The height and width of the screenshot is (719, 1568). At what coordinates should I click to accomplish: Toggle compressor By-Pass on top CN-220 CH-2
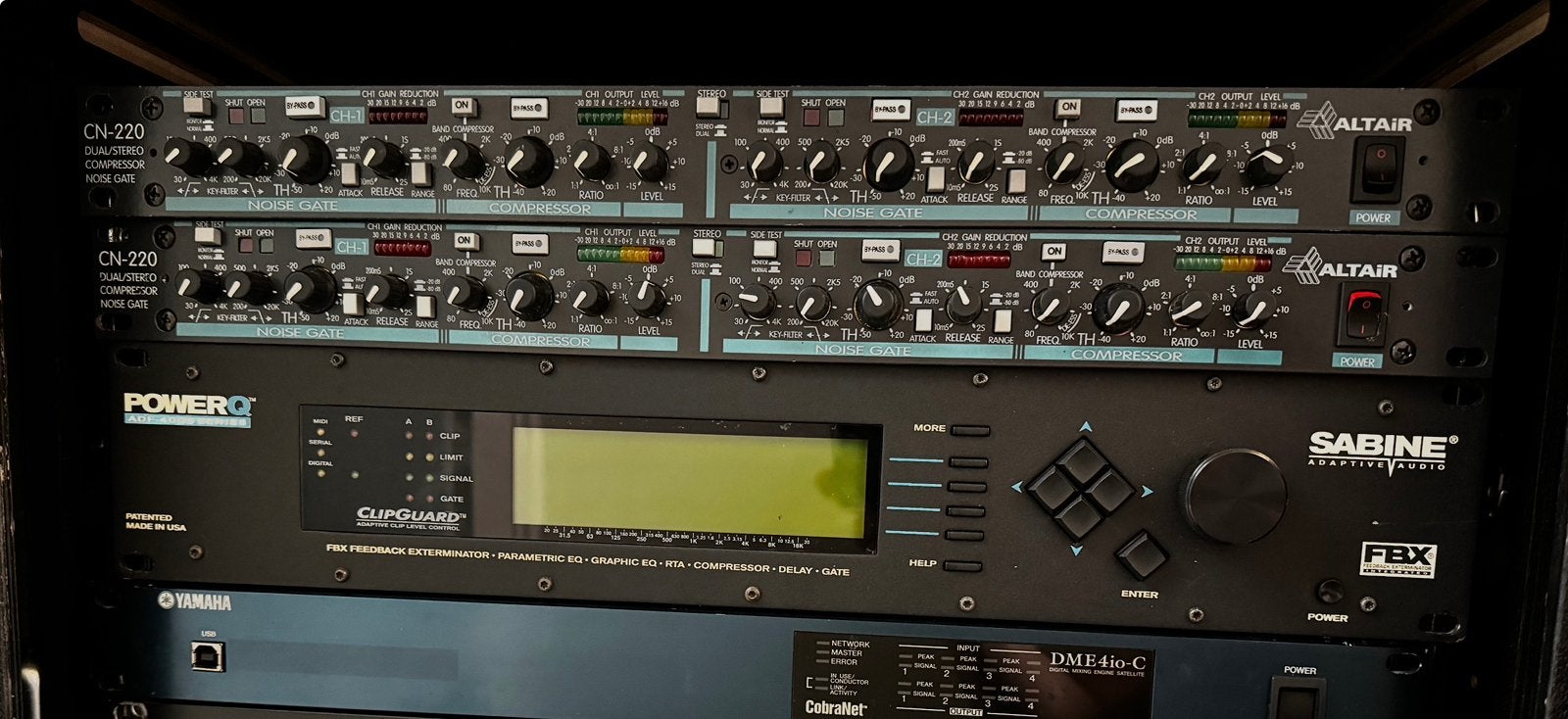click(1136, 111)
